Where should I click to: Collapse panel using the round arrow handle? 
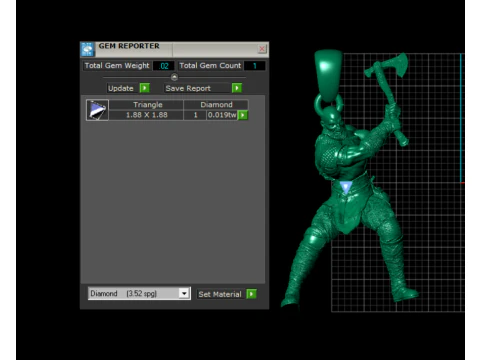(x=174, y=77)
